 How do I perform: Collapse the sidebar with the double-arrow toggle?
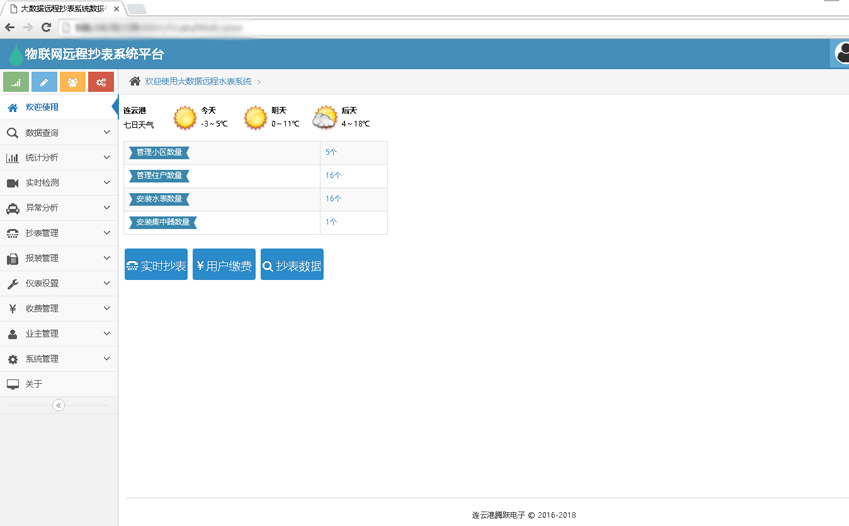tap(58, 405)
